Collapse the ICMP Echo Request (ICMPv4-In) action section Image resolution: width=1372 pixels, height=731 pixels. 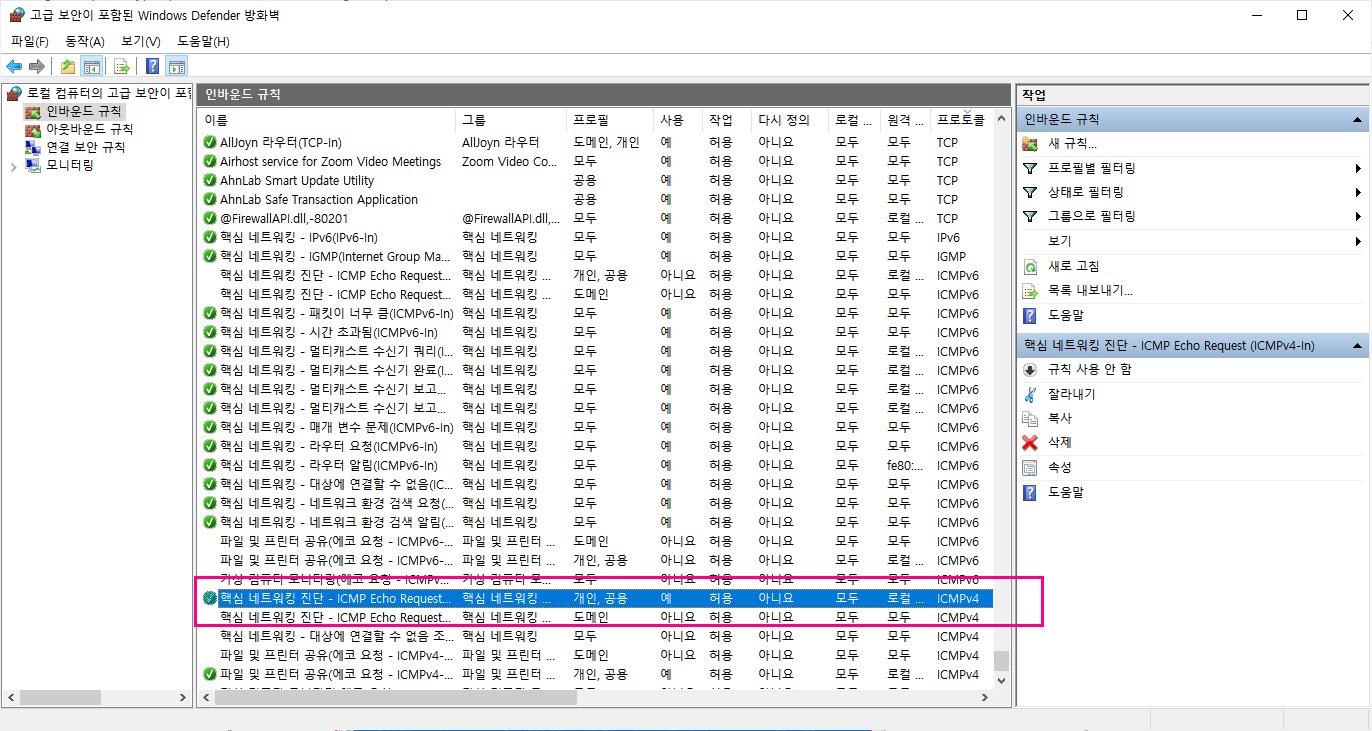tap(1357, 345)
